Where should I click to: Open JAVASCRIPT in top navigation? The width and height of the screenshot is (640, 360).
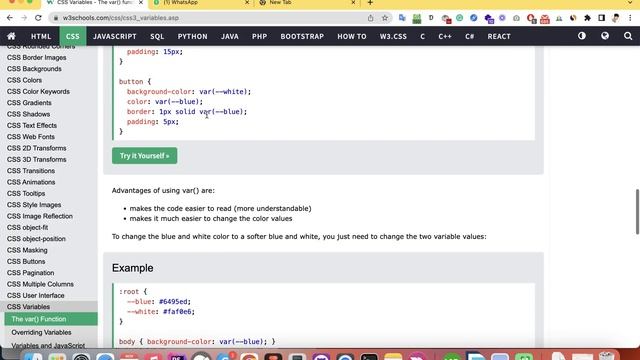(115, 36)
